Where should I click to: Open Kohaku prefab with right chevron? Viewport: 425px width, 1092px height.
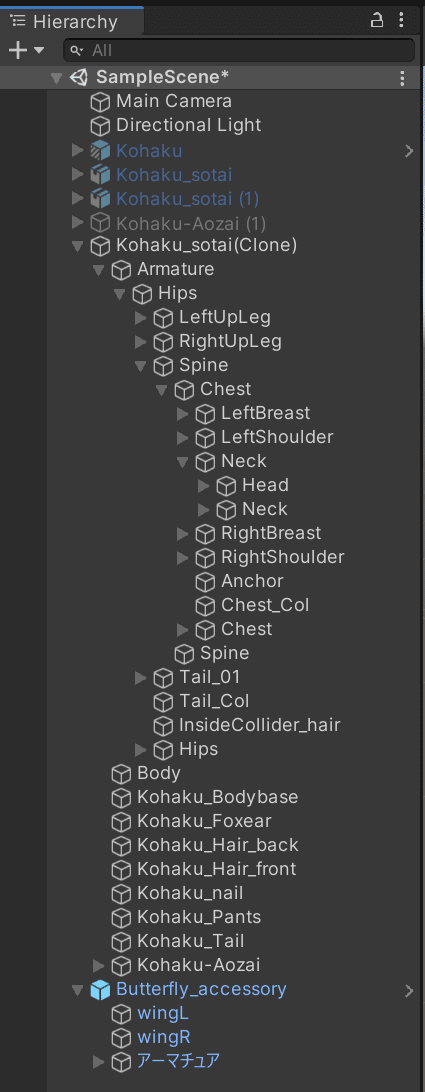409,150
